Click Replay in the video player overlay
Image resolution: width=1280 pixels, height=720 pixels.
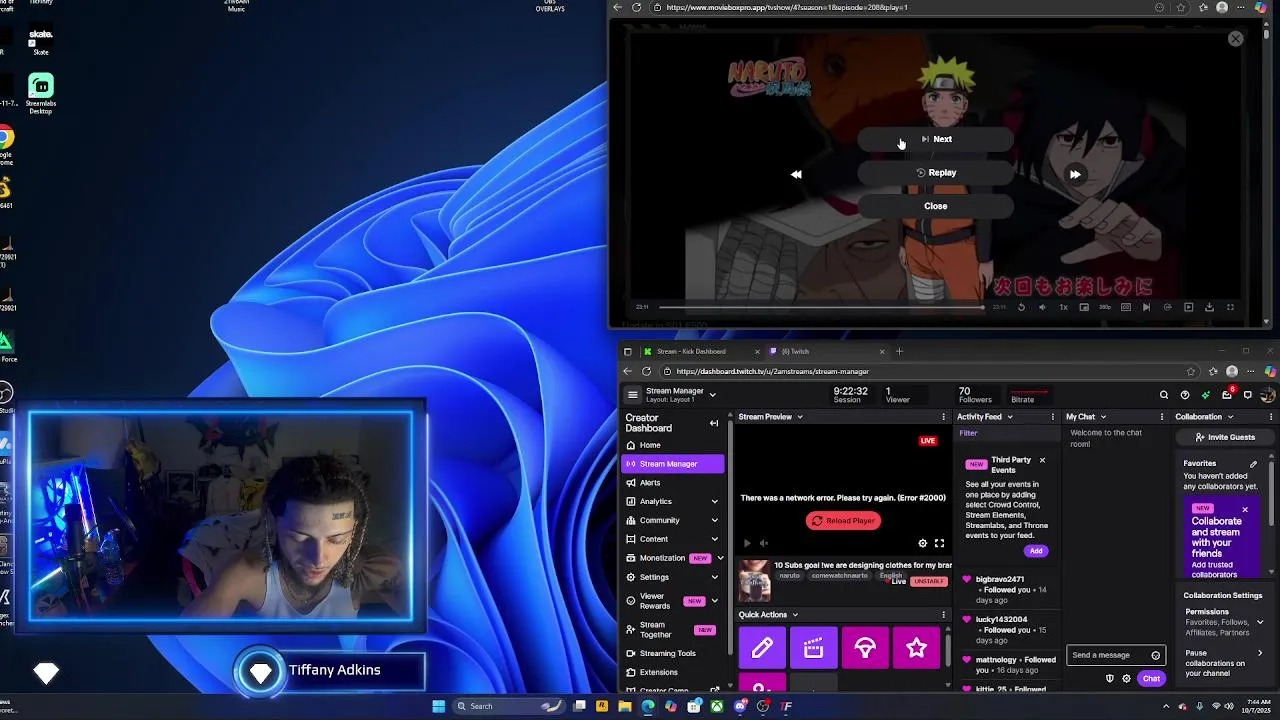[x=936, y=172]
